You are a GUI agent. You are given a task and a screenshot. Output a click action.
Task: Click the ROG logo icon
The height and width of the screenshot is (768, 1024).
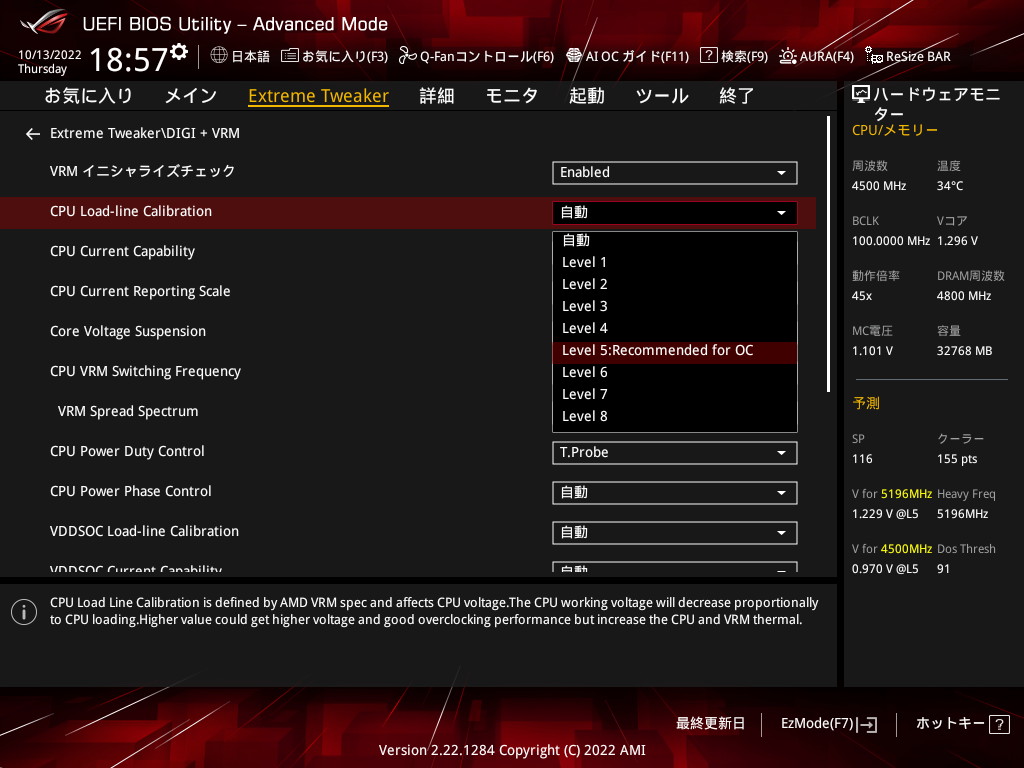pyautogui.click(x=44, y=23)
